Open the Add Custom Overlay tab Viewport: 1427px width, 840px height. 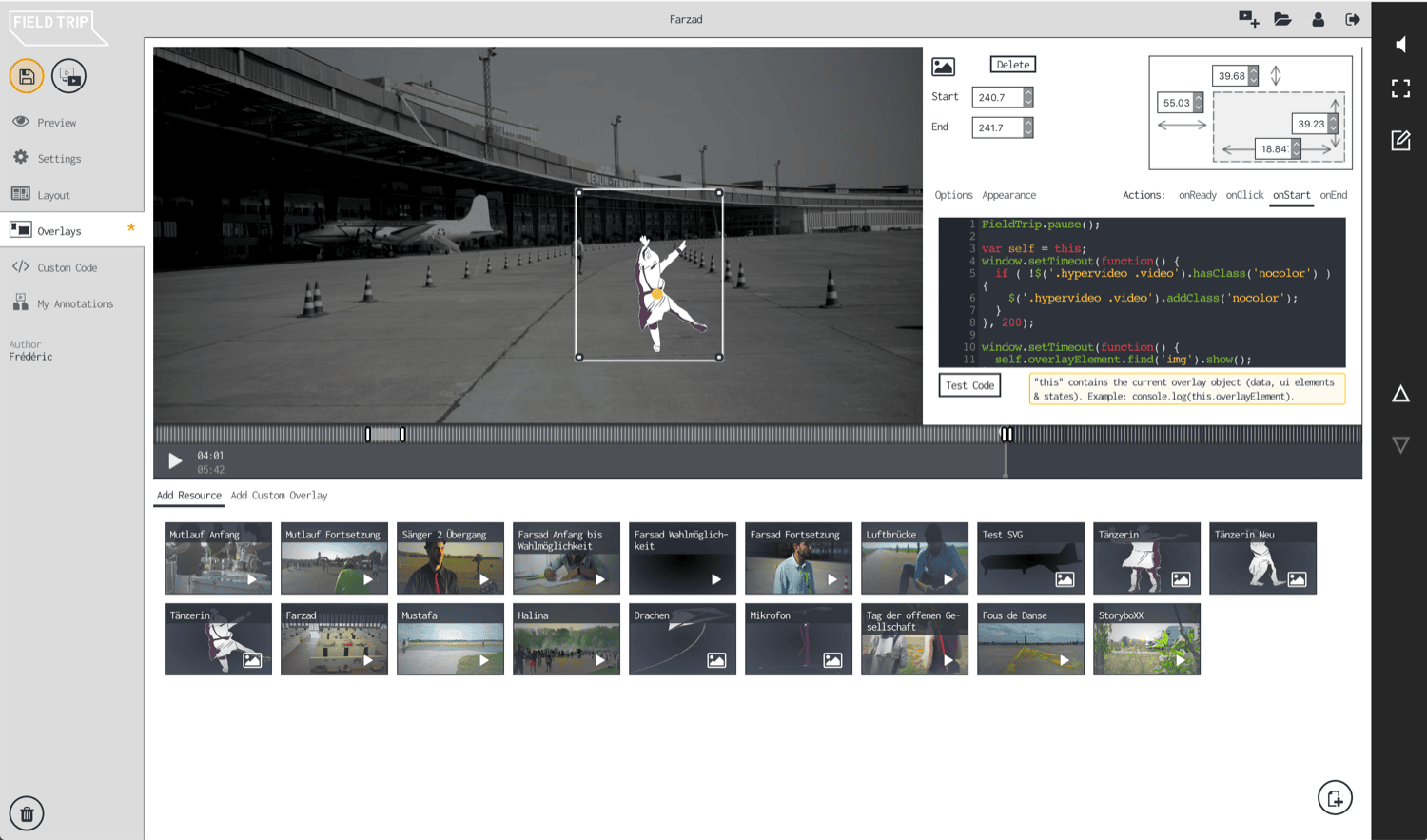click(x=279, y=496)
